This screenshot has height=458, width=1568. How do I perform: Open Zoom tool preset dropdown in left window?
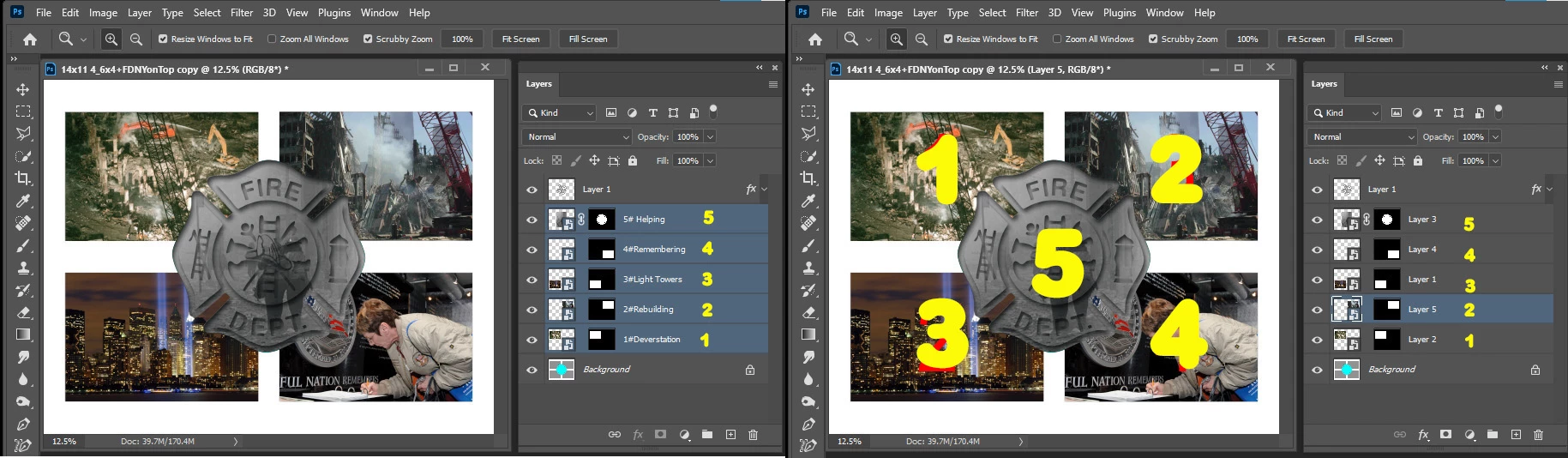point(83,39)
